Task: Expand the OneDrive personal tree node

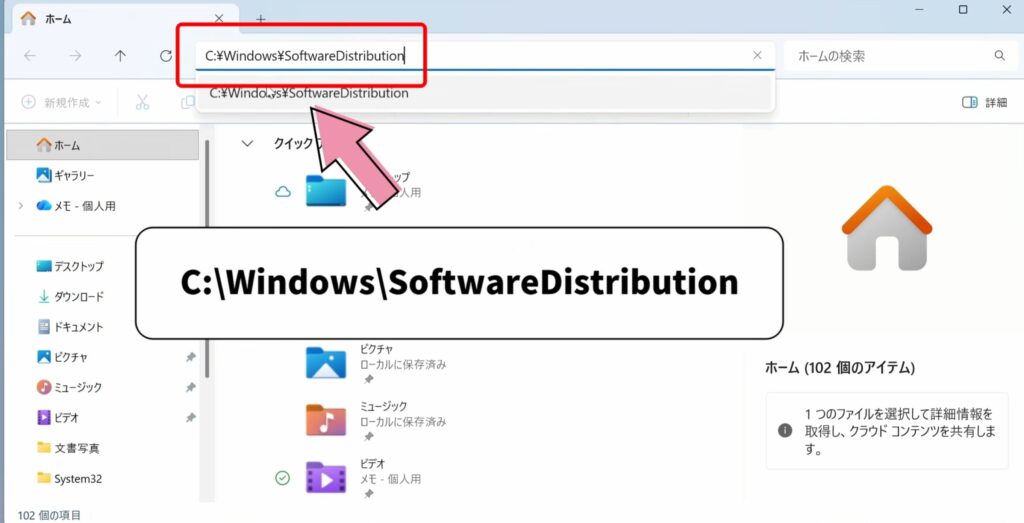Action: pos(21,206)
